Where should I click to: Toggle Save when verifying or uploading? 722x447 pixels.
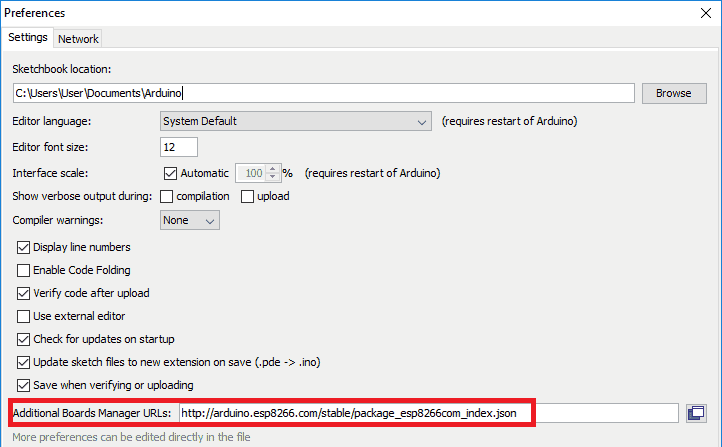click(23, 385)
